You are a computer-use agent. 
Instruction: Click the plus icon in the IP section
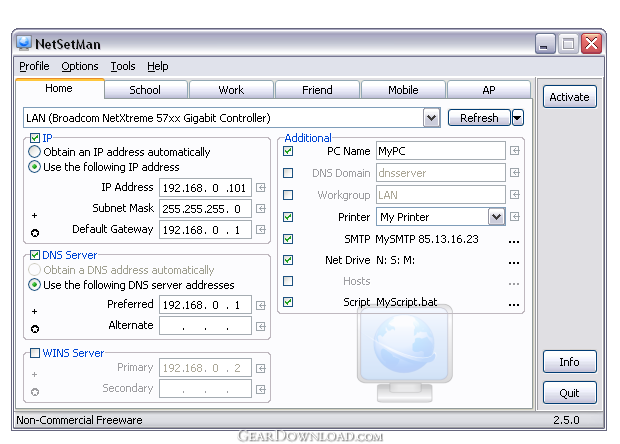click(x=34, y=215)
